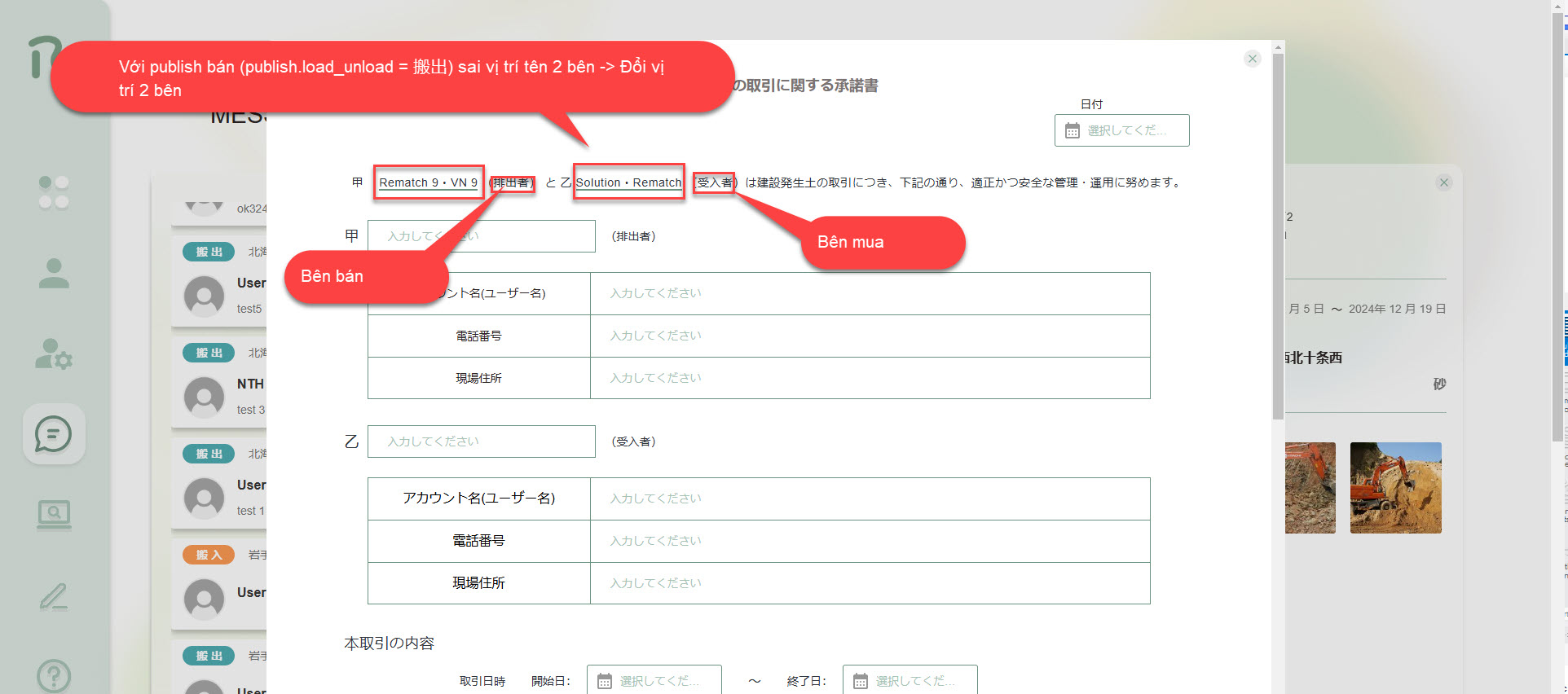Open the dashboard grid icon in sidebar

(x=54, y=192)
